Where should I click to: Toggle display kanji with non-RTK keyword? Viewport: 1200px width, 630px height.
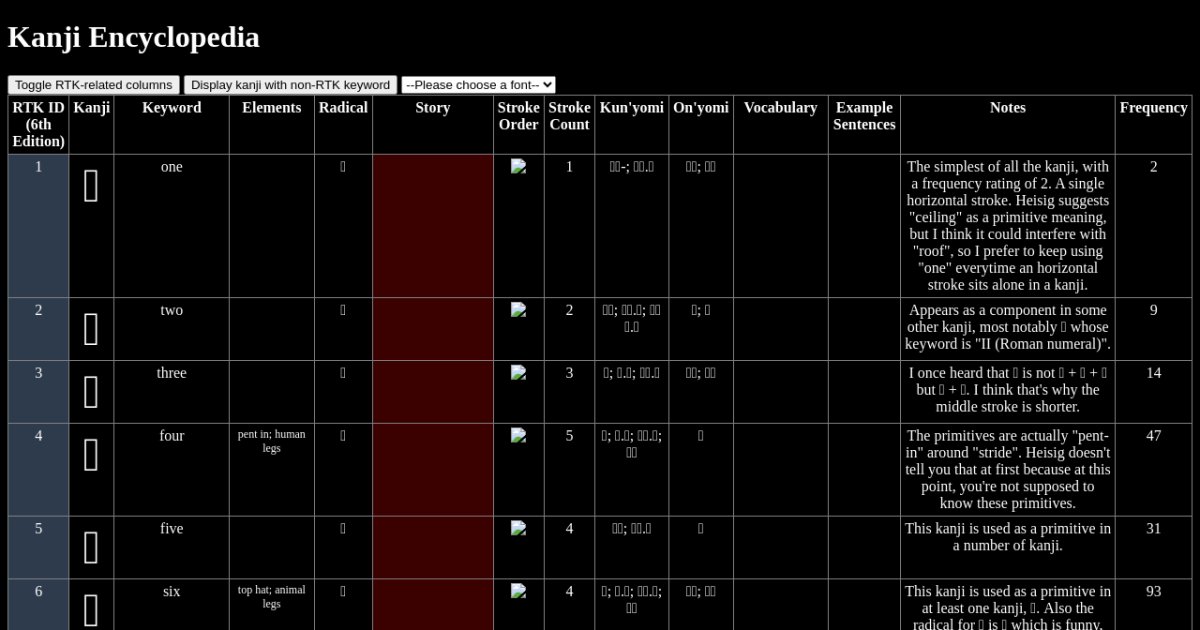pyautogui.click(x=290, y=85)
